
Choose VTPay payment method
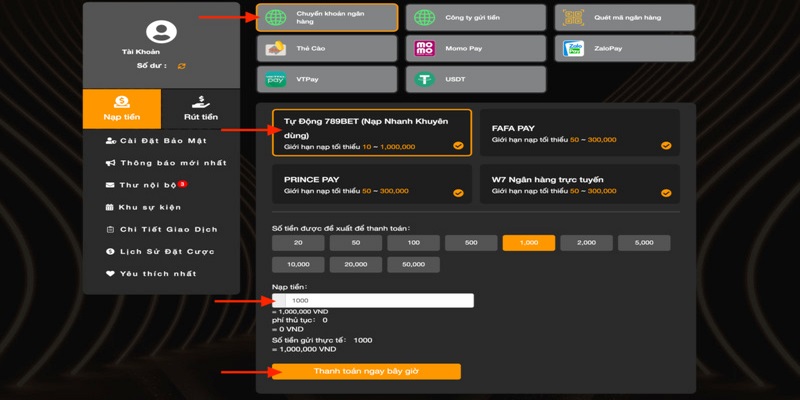tap(327, 79)
